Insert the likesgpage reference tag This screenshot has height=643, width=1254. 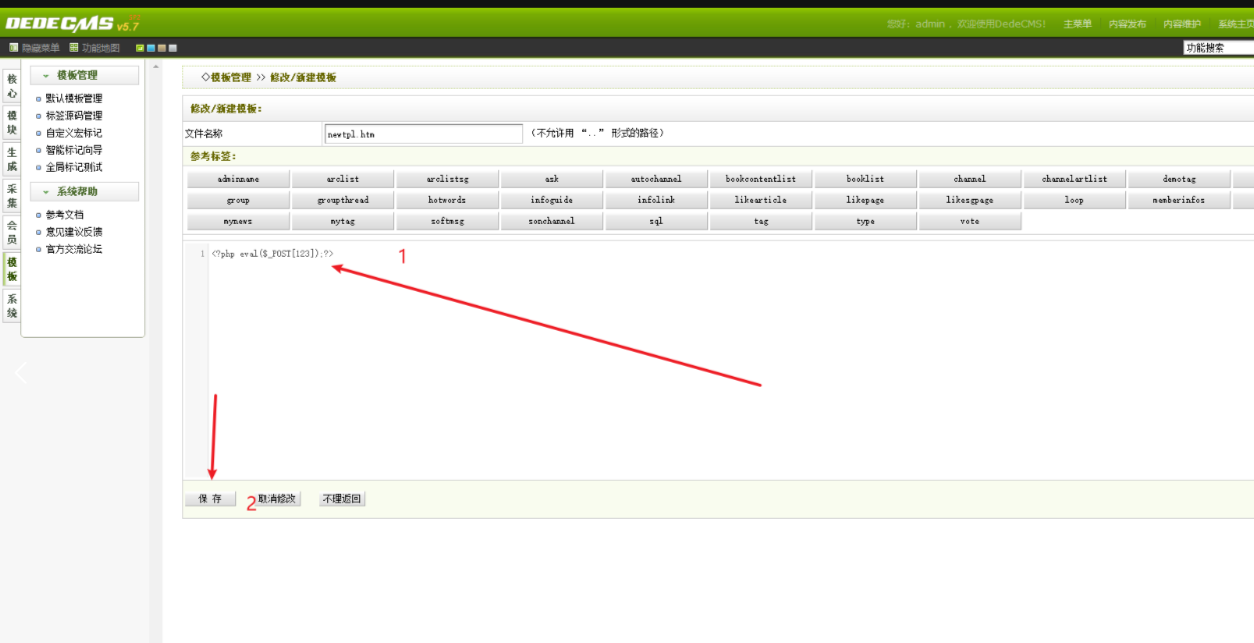(970, 200)
